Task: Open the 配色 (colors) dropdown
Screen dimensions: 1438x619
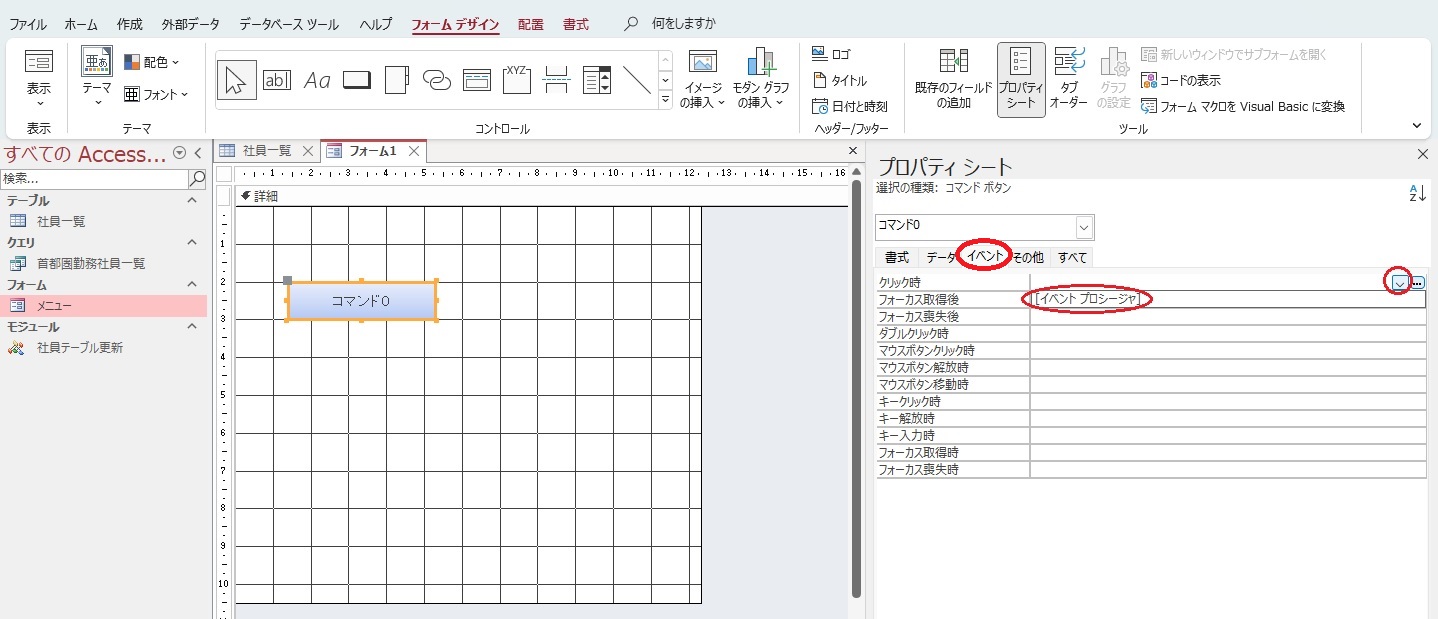Action: (152, 62)
